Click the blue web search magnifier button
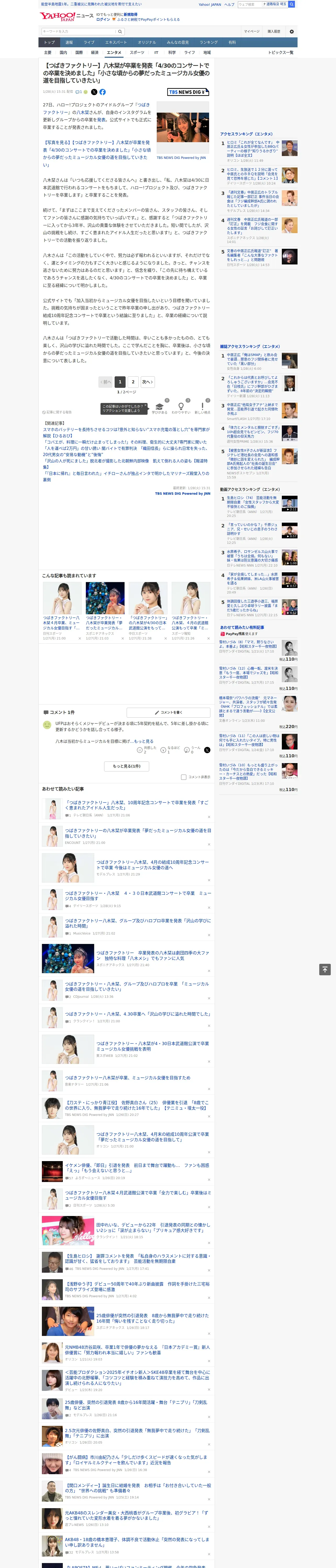This screenshot has height=1568, width=336. click(x=292, y=4)
